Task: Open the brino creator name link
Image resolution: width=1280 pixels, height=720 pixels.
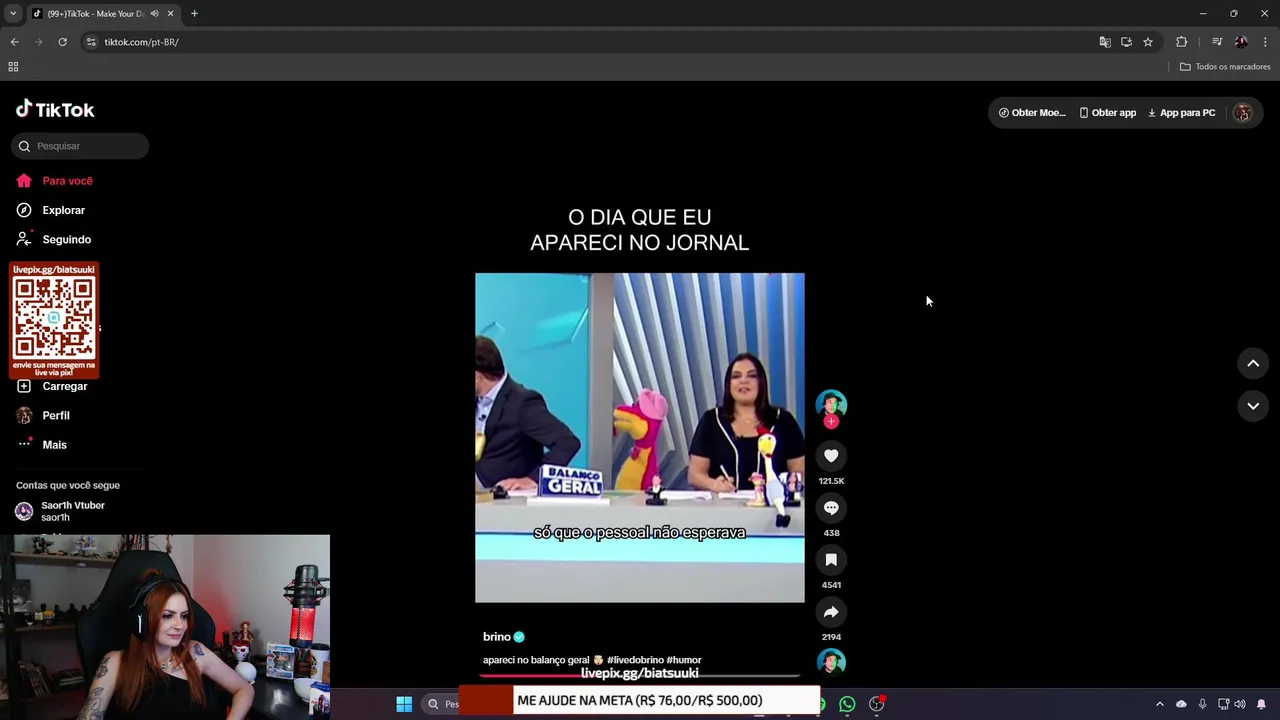Action: pos(497,637)
